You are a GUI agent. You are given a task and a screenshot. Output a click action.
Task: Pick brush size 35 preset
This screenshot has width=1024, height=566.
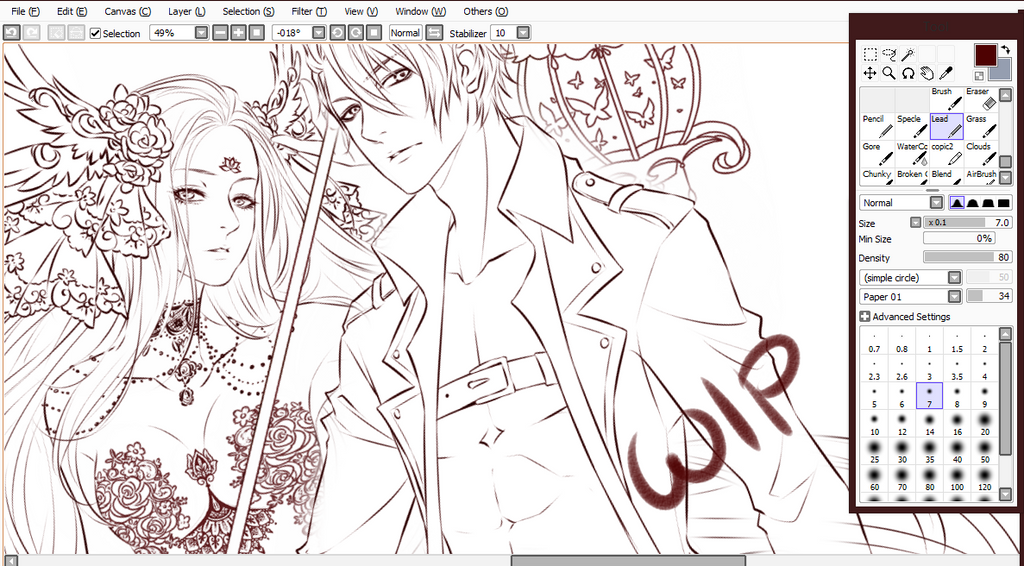(x=929, y=450)
